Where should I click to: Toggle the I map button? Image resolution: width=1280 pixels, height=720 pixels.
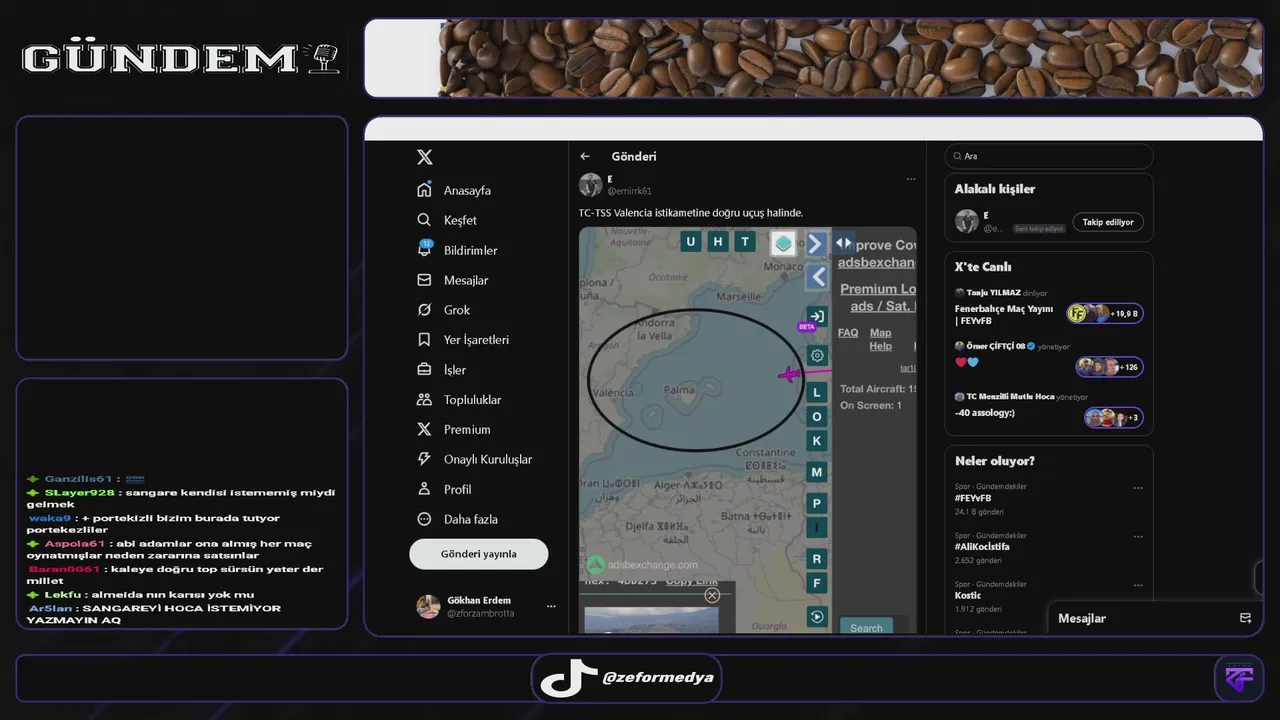click(x=817, y=528)
